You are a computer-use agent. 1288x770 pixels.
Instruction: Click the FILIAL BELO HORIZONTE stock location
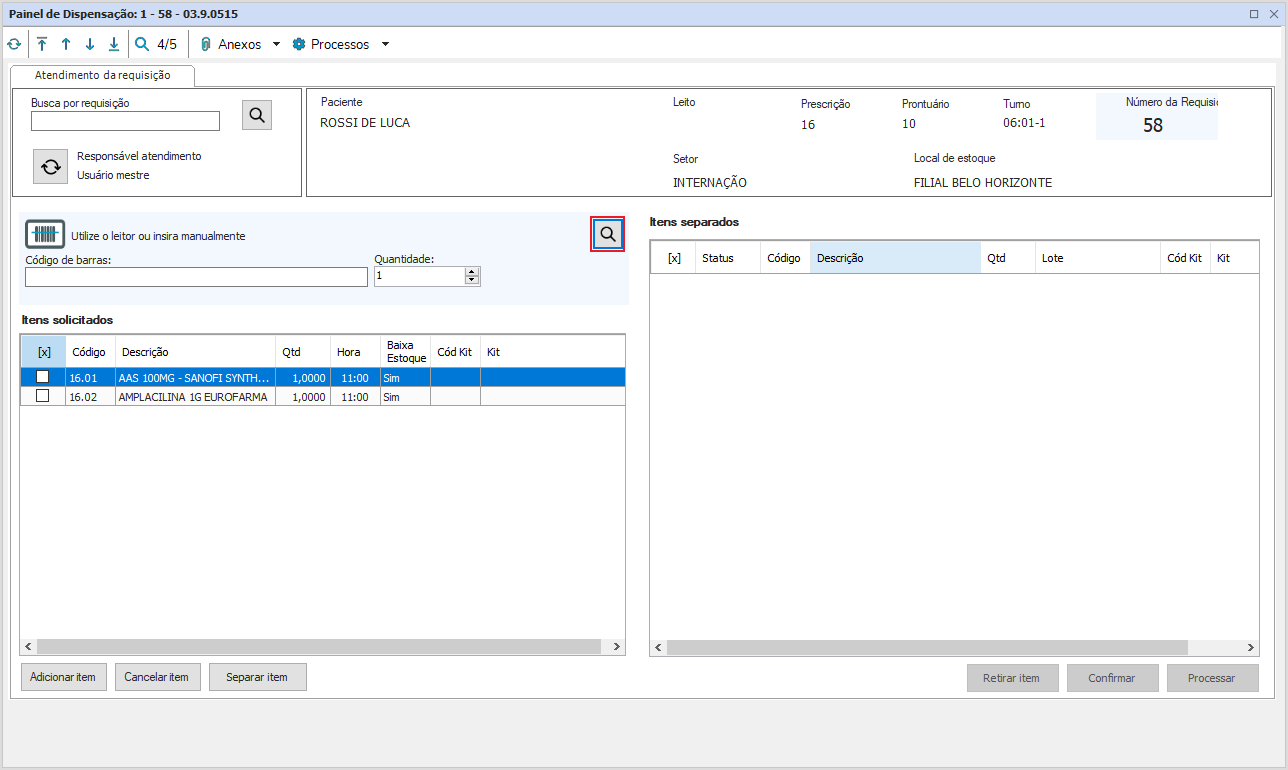tap(983, 183)
